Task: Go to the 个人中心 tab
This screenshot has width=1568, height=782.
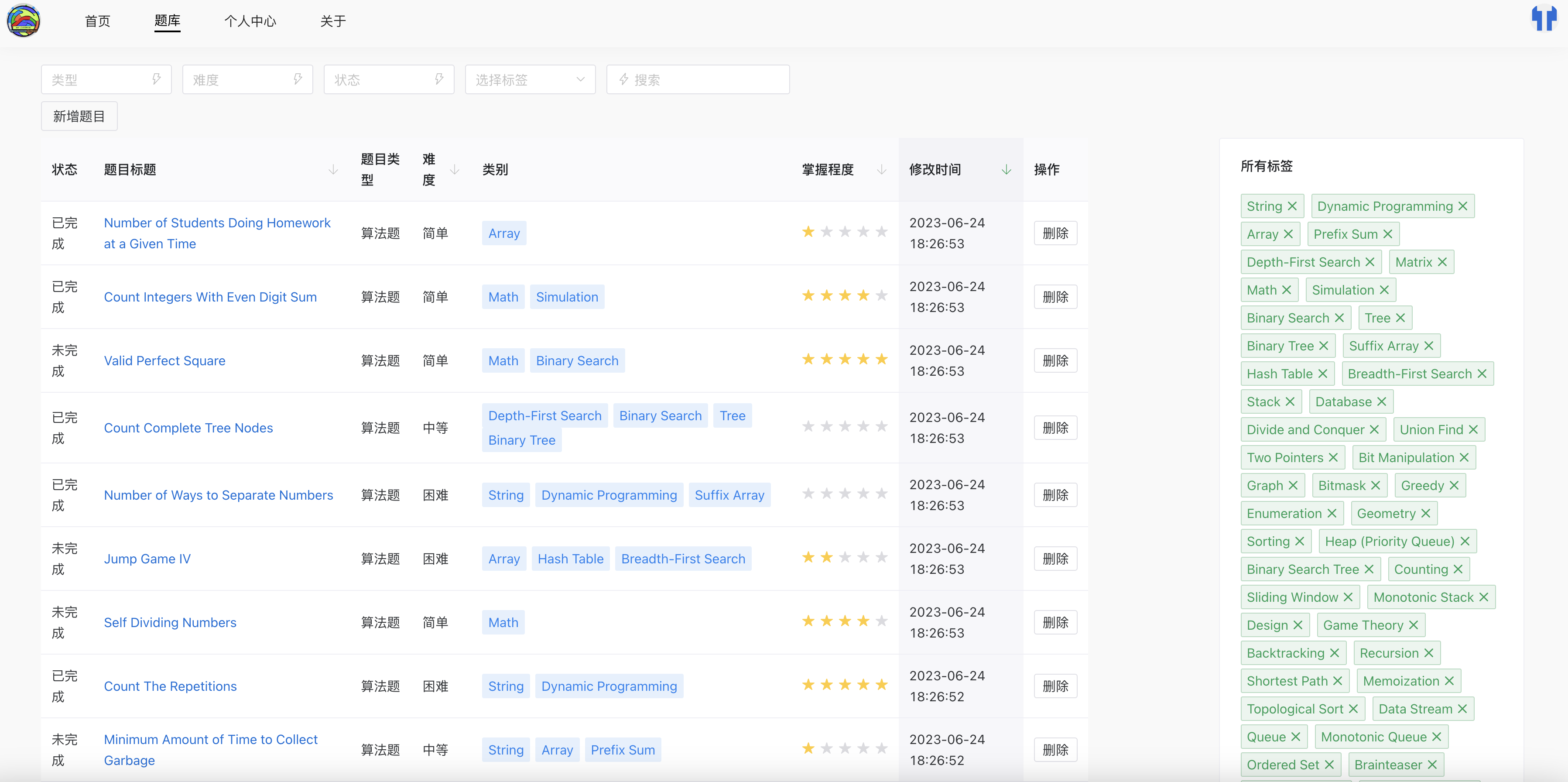Action: [250, 21]
